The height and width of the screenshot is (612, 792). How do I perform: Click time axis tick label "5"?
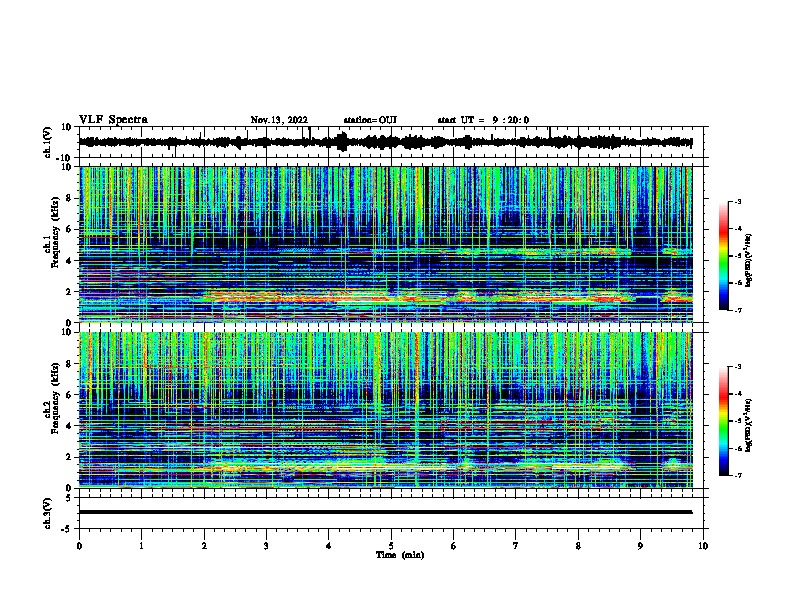click(391, 546)
